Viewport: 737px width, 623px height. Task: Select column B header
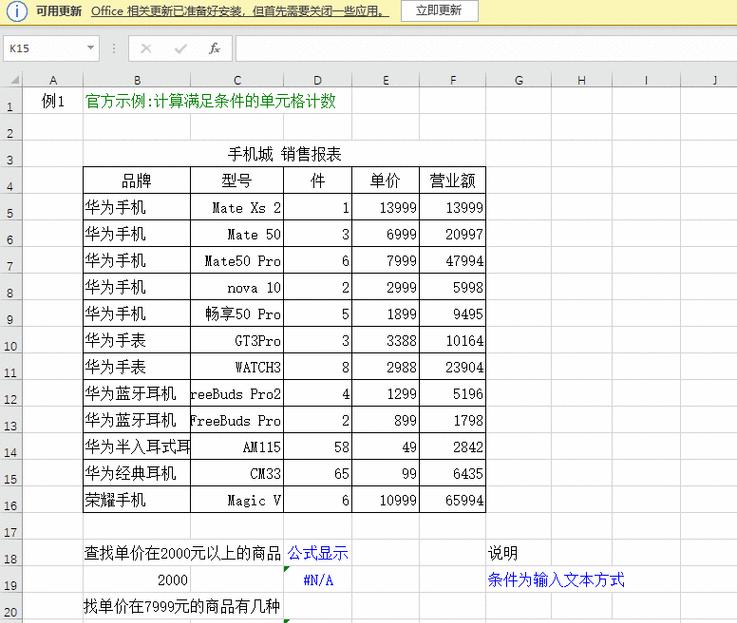(x=137, y=80)
